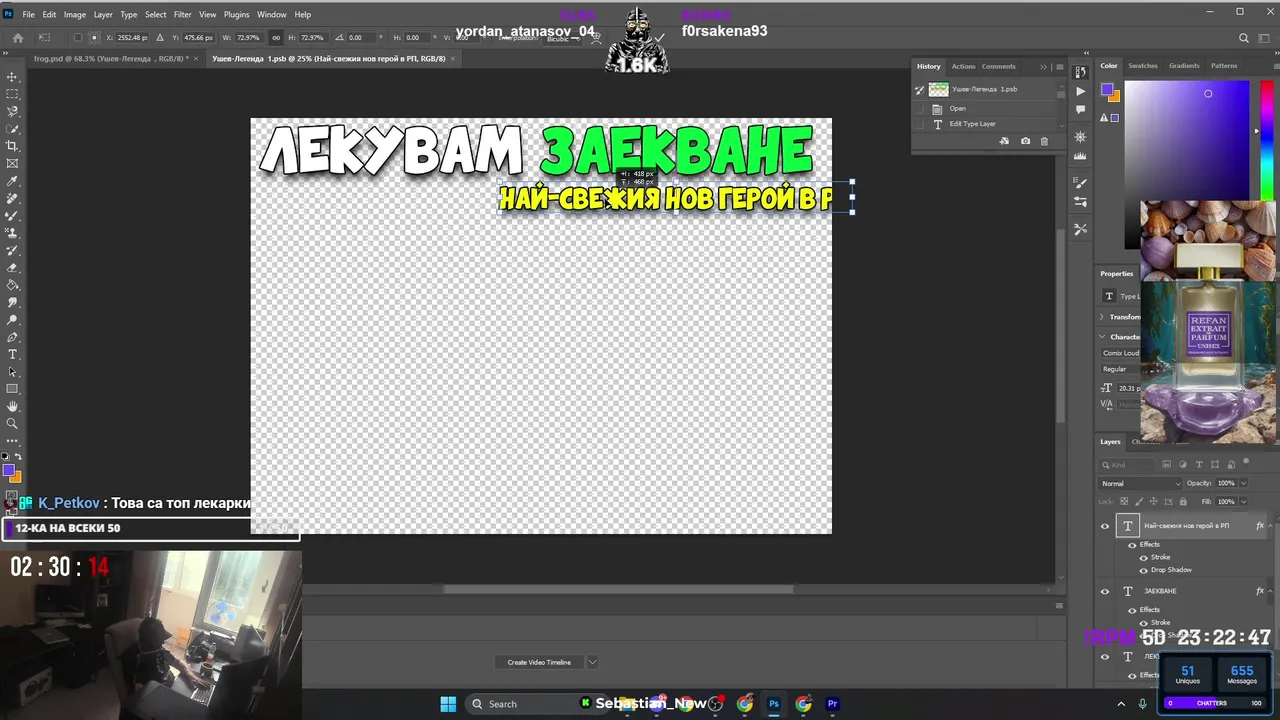Select the Spot Healing Brush tool
The width and height of the screenshot is (1280, 720).
coord(12,198)
